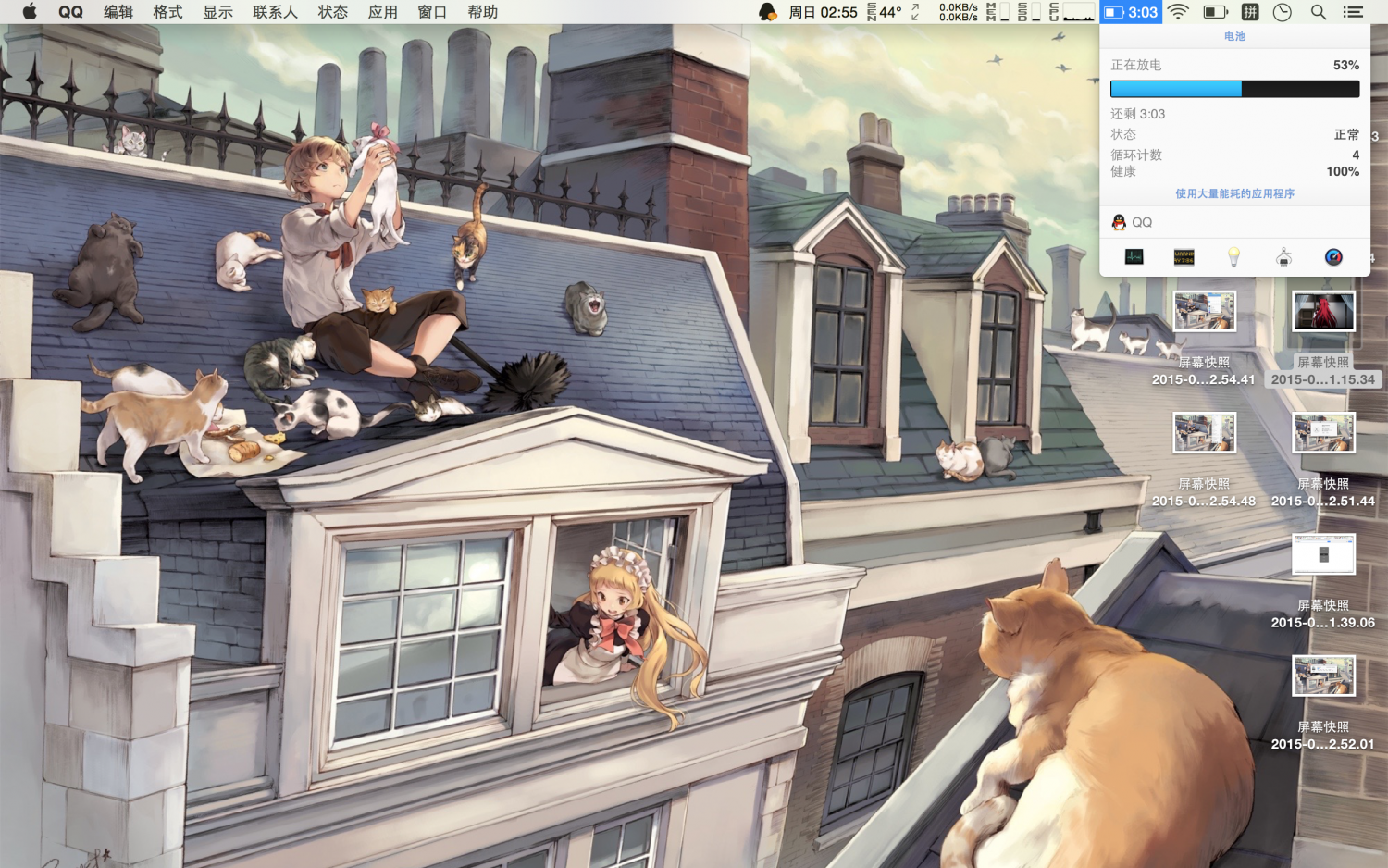Select the screenshot file 2015-0...2.54.41
The height and width of the screenshot is (868, 1388).
1204,339
